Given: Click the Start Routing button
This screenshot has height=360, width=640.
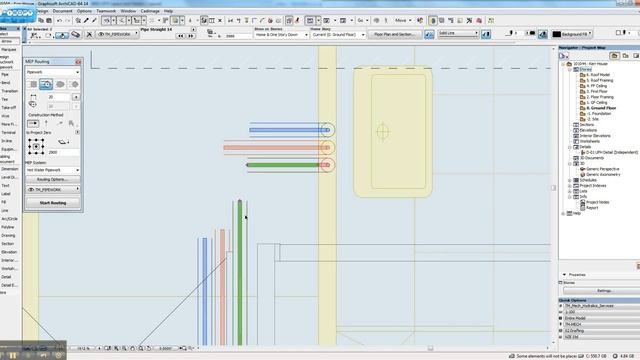Looking at the screenshot, I should 53,203.
